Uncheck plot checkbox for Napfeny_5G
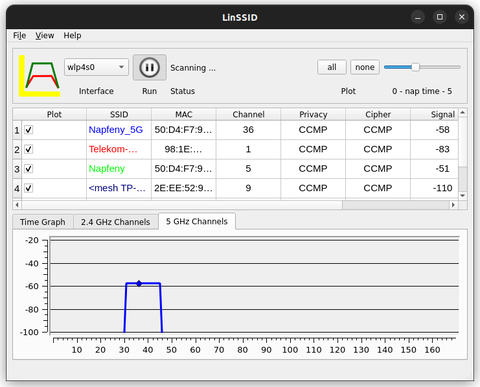Screen dimensions: 480x387 tap(29, 130)
